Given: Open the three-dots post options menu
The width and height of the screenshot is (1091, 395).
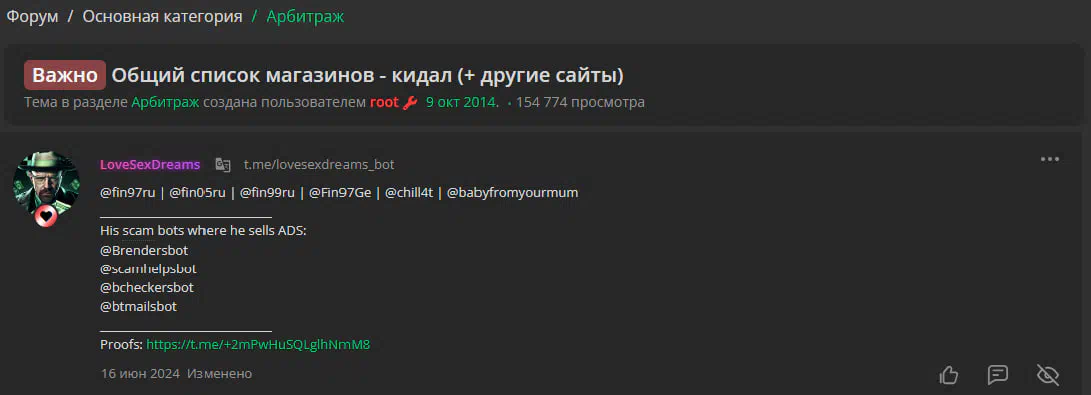Looking at the screenshot, I should click(1050, 159).
